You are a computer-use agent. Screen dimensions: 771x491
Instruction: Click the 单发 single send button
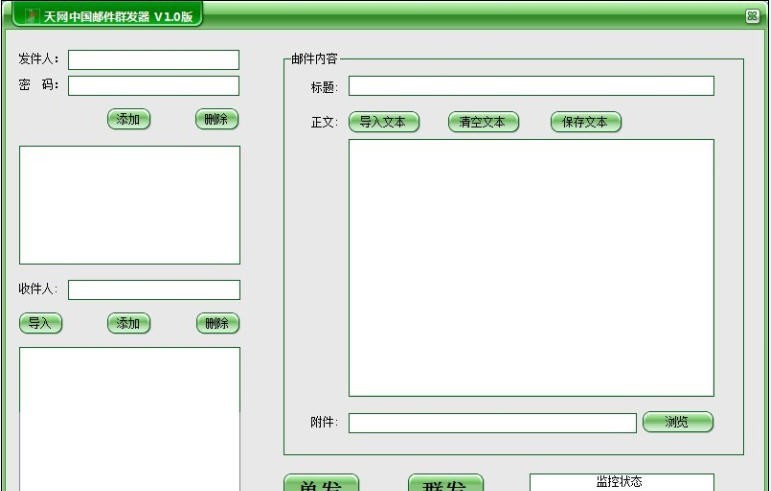click(x=321, y=483)
